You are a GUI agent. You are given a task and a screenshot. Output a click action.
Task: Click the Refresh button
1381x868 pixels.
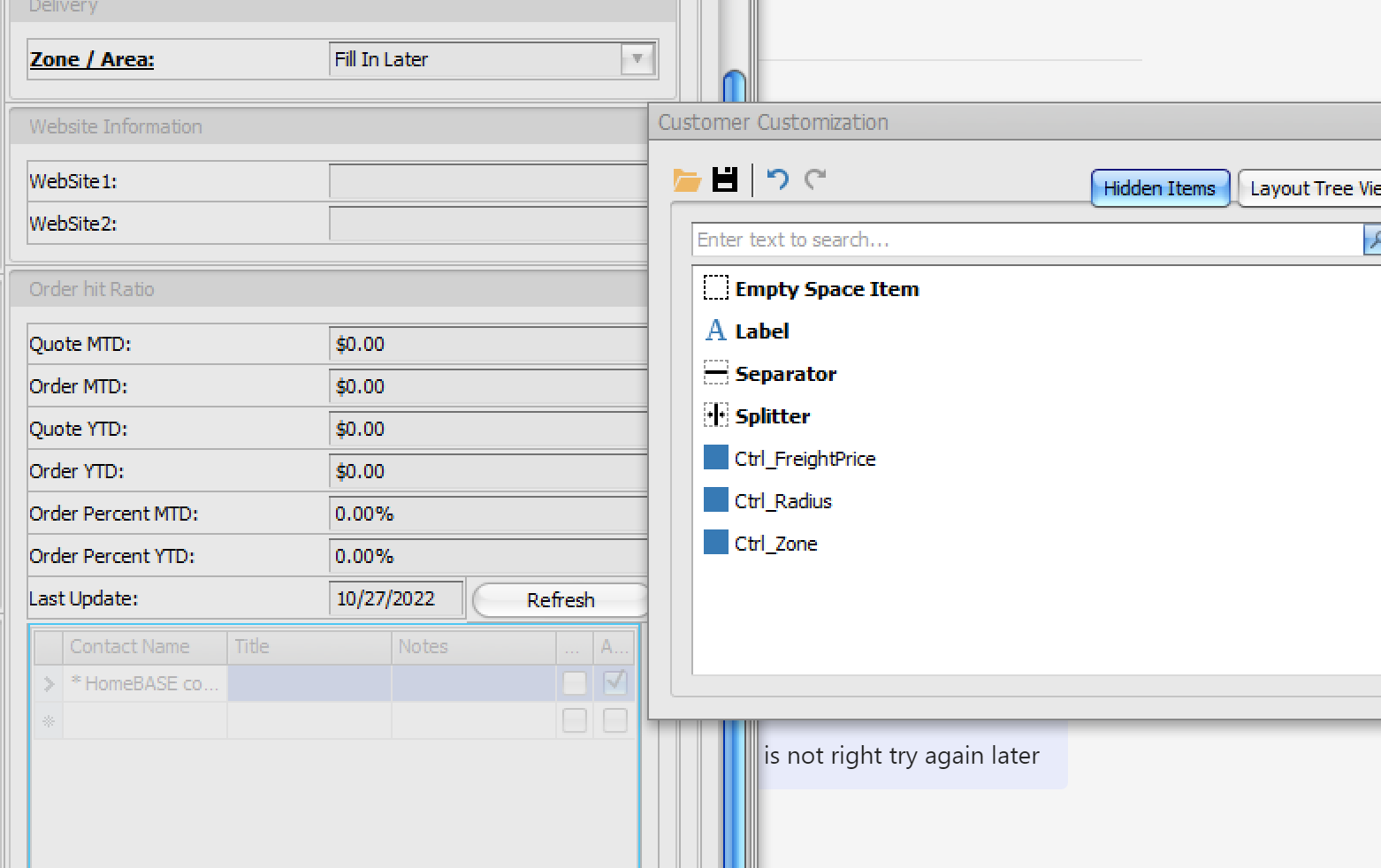[x=561, y=600]
